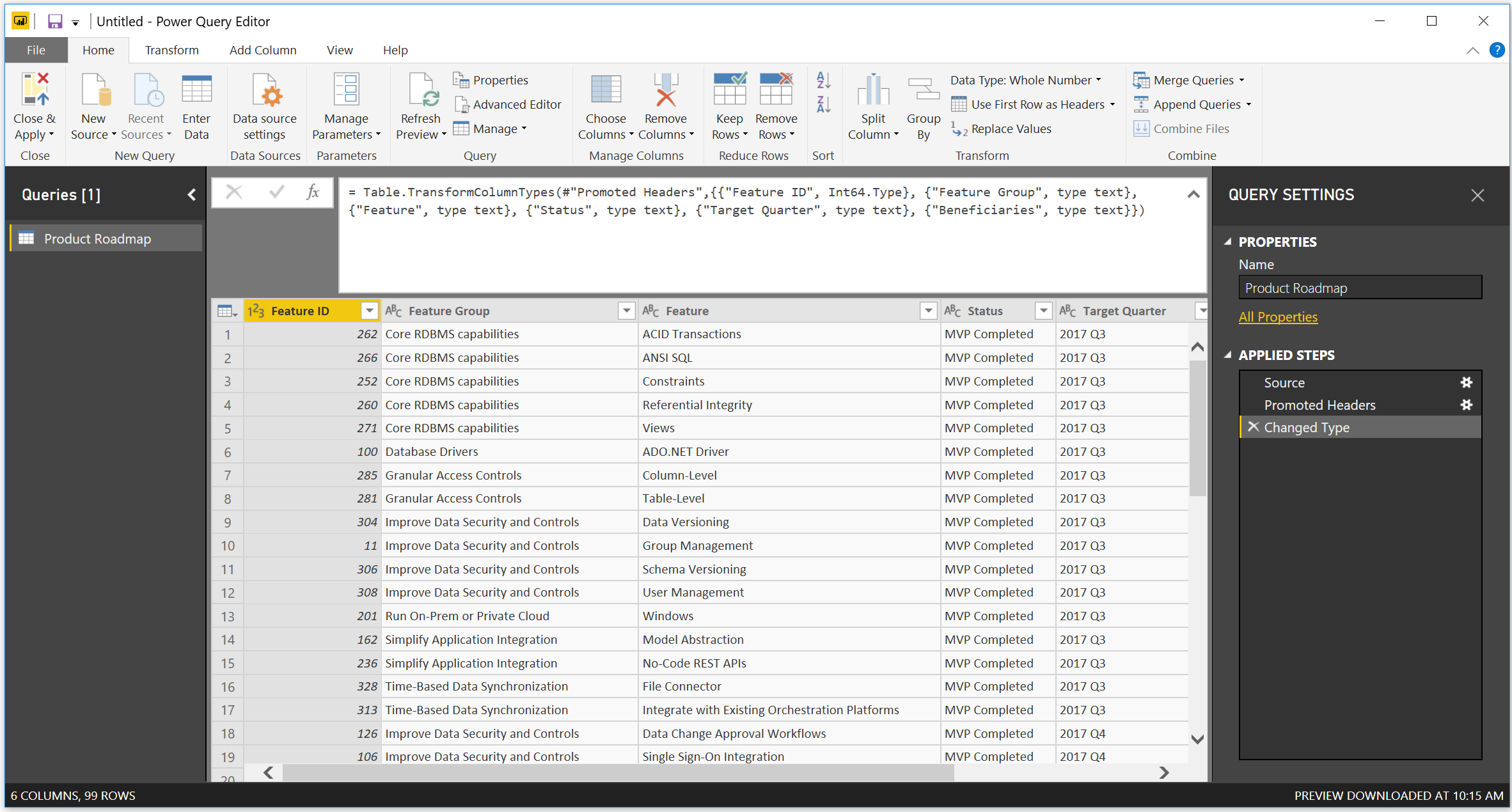Open Feature Group column filter dropdown
This screenshot has width=1512, height=812.
[626, 311]
